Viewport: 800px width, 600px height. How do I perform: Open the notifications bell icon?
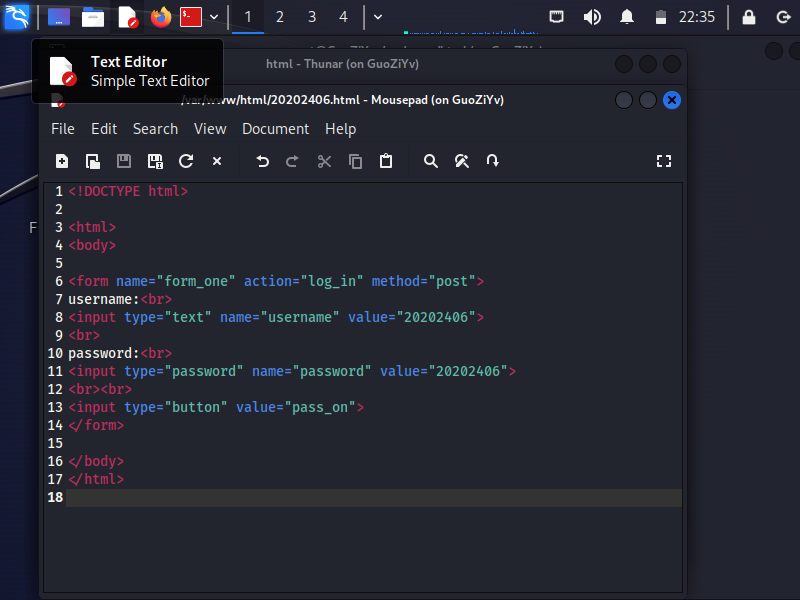tap(627, 17)
